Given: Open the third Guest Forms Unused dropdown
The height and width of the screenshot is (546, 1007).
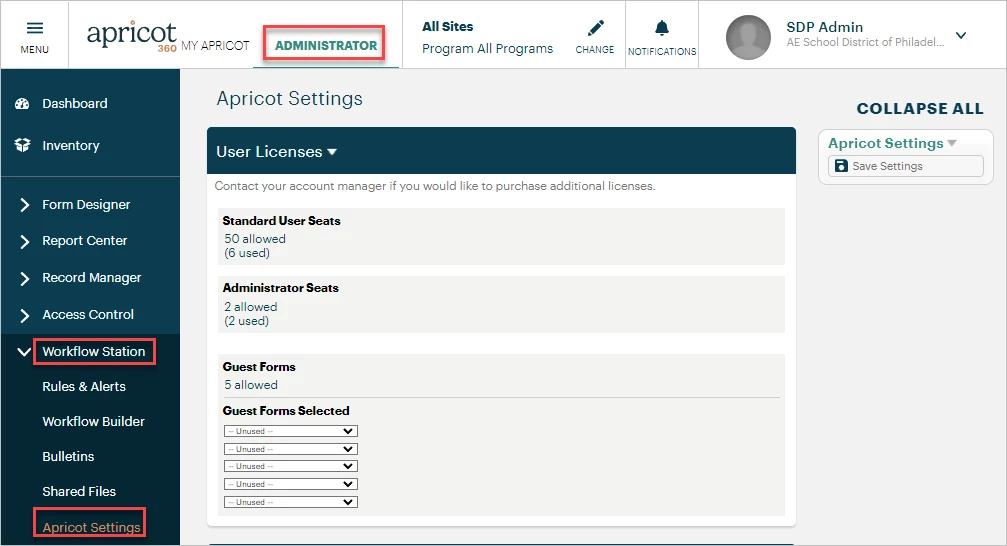Looking at the screenshot, I should 290,466.
